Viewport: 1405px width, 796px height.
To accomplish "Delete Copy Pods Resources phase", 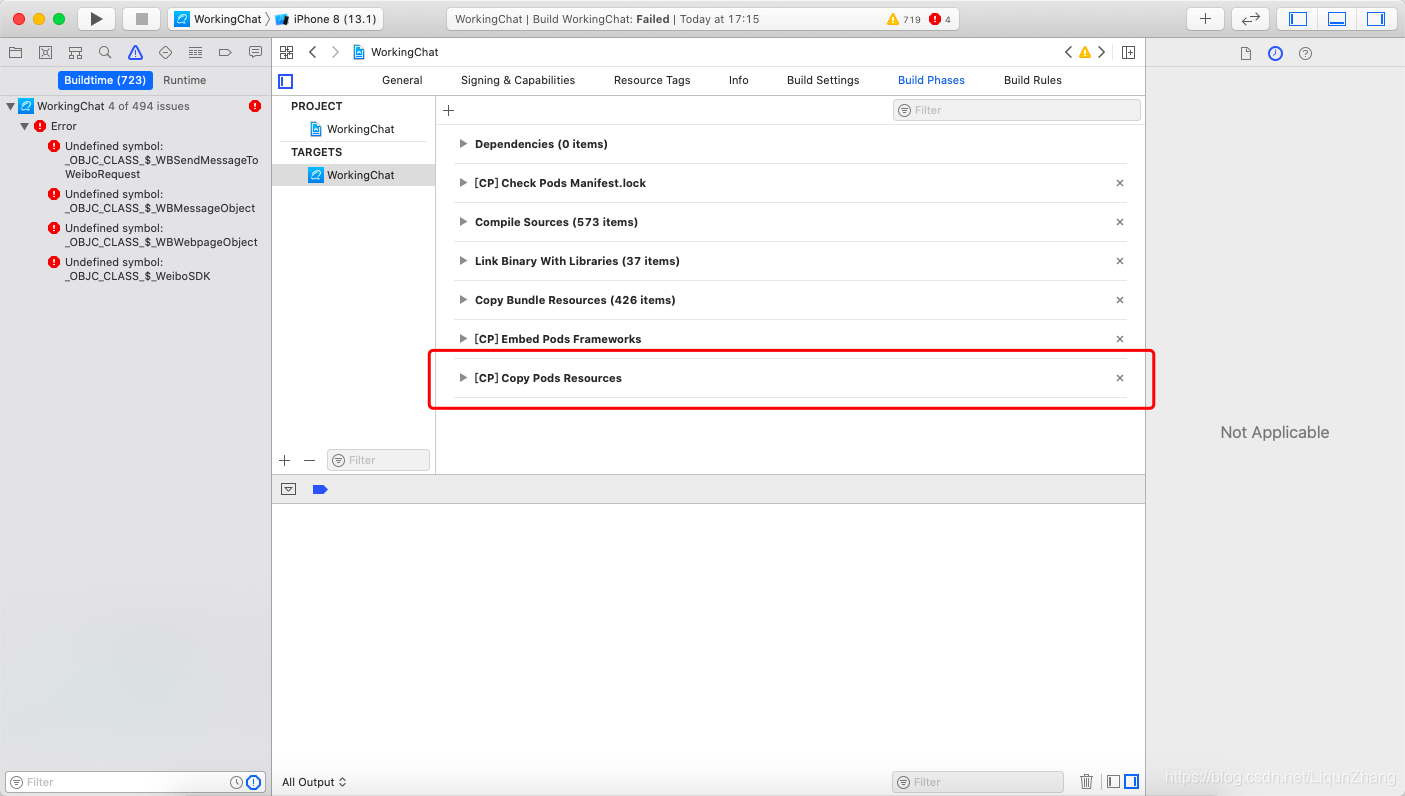I will (x=1120, y=378).
